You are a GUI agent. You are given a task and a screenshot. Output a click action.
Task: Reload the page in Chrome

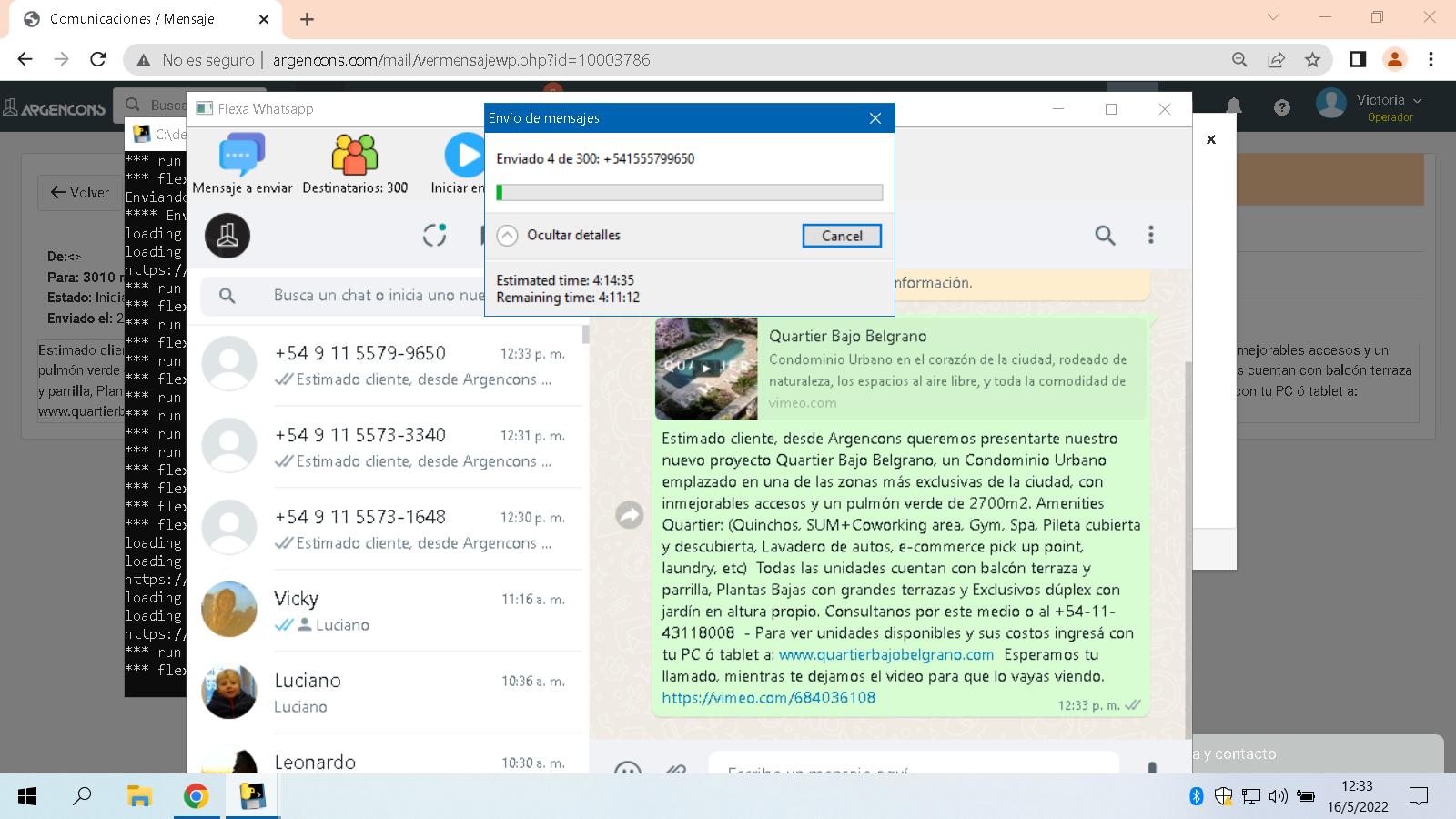(98, 59)
